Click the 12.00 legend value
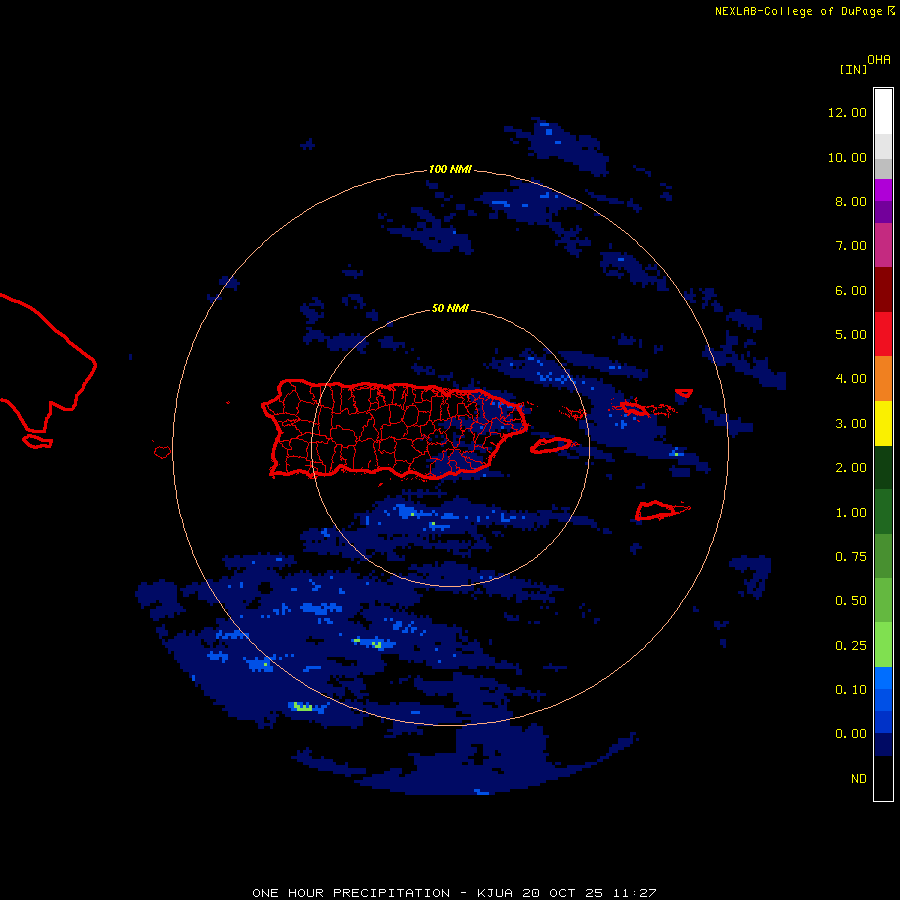This screenshot has width=900, height=900. coord(847,112)
